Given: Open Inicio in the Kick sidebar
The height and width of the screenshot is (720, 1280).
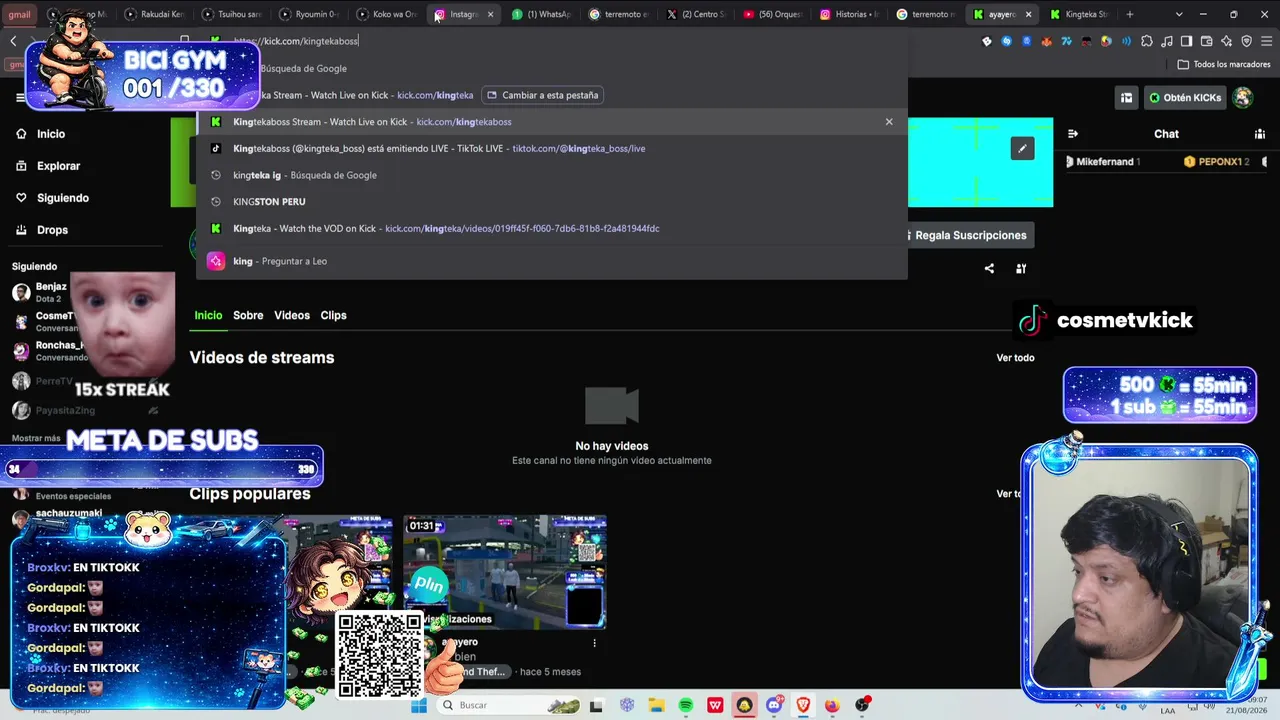Looking at the screenshot, I should tap(41, 134).
